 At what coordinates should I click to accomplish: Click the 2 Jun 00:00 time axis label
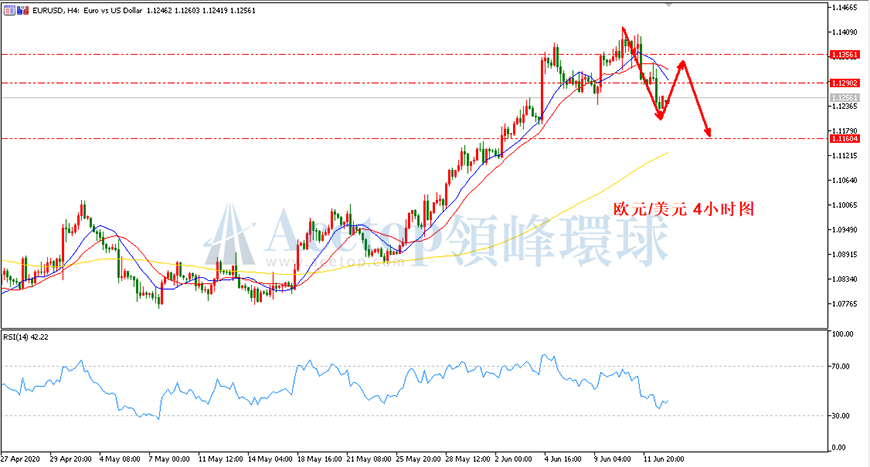click(x=514, y=459)
